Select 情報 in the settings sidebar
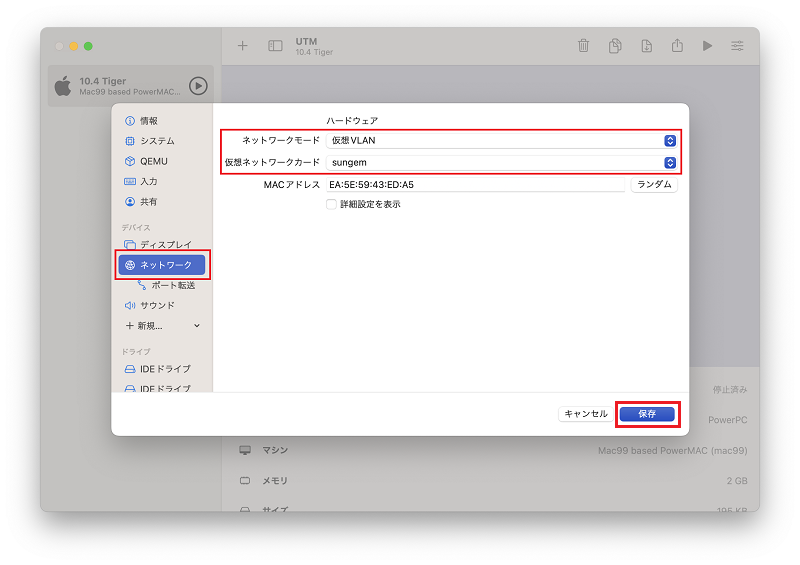The height and width of the screenshot is (565, 800). point(162,121)
